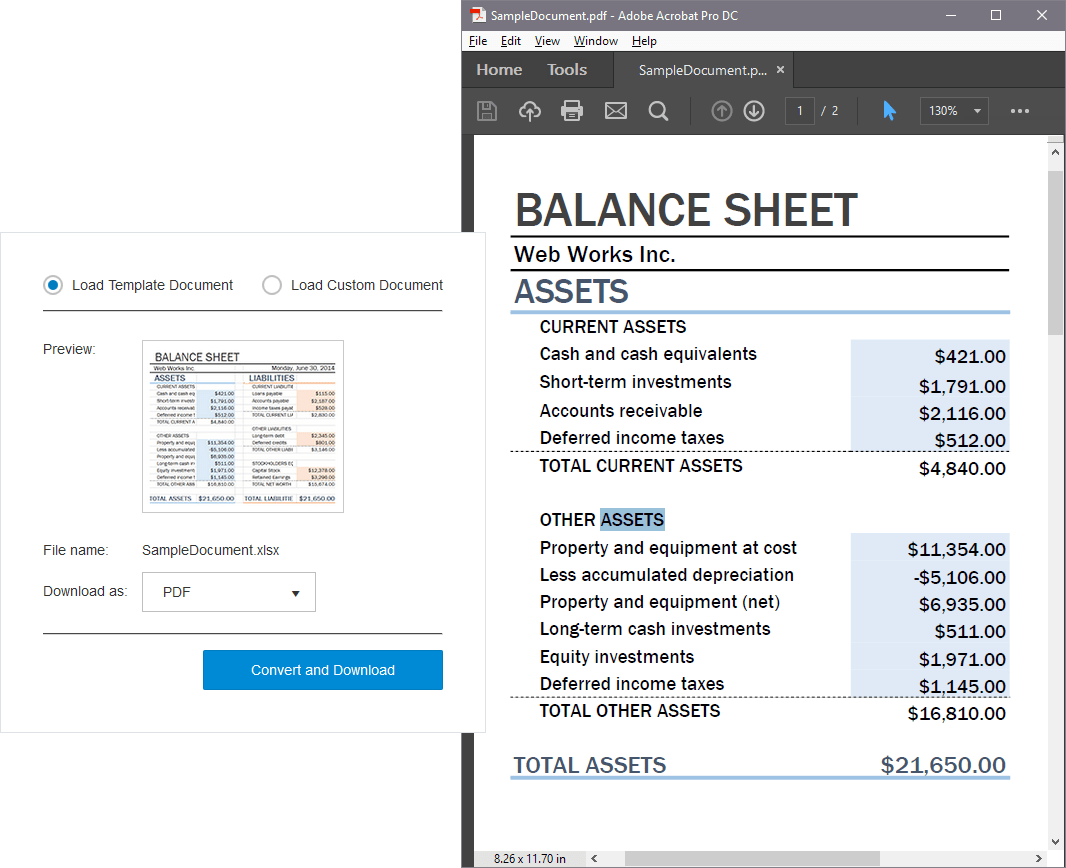This screenshot has width=1066, height=868.
Task: Select Load Custom Document radio button
Action: 272,285
